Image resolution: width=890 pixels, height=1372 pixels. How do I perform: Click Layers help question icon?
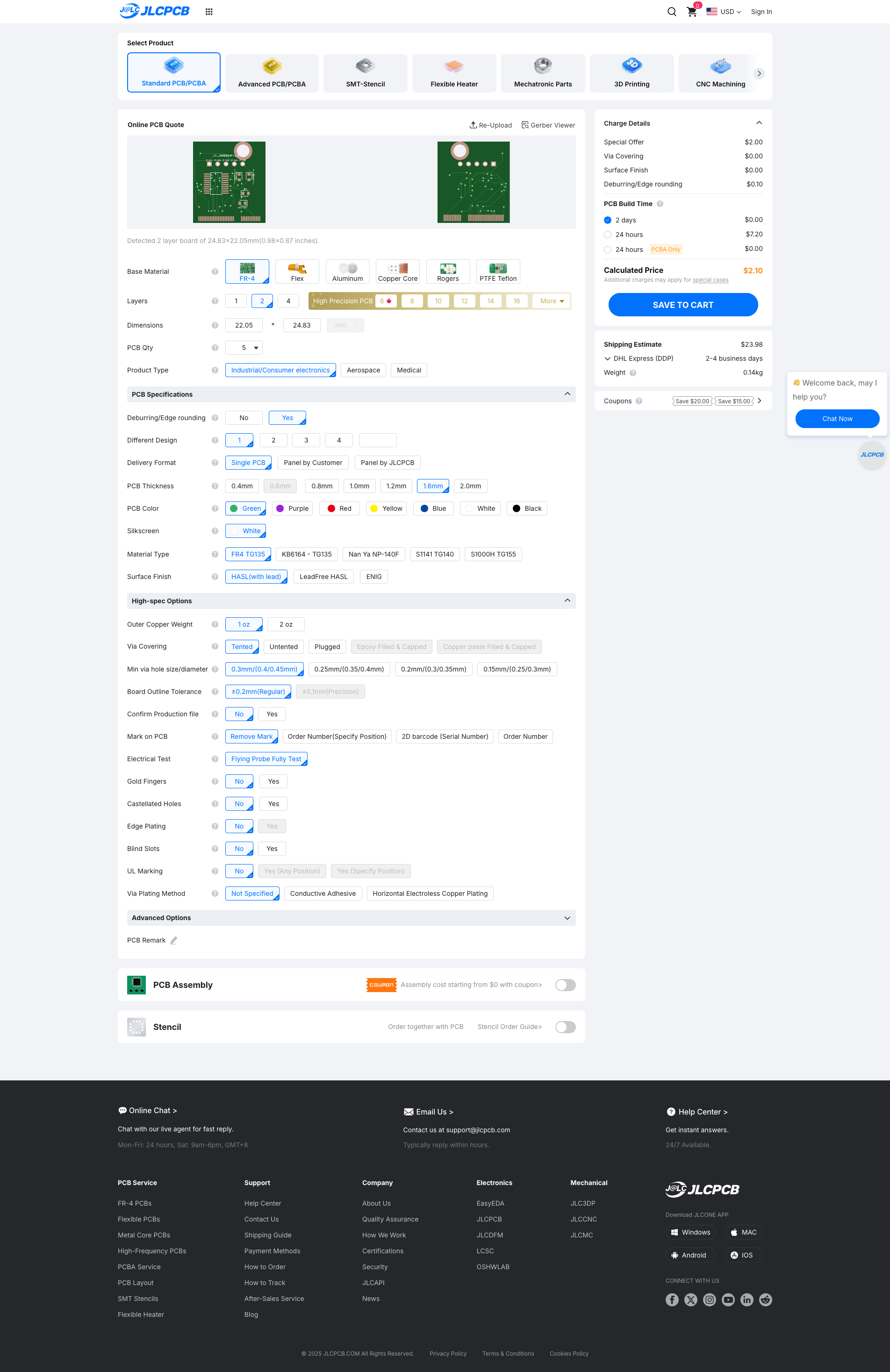tap(215, 301)
